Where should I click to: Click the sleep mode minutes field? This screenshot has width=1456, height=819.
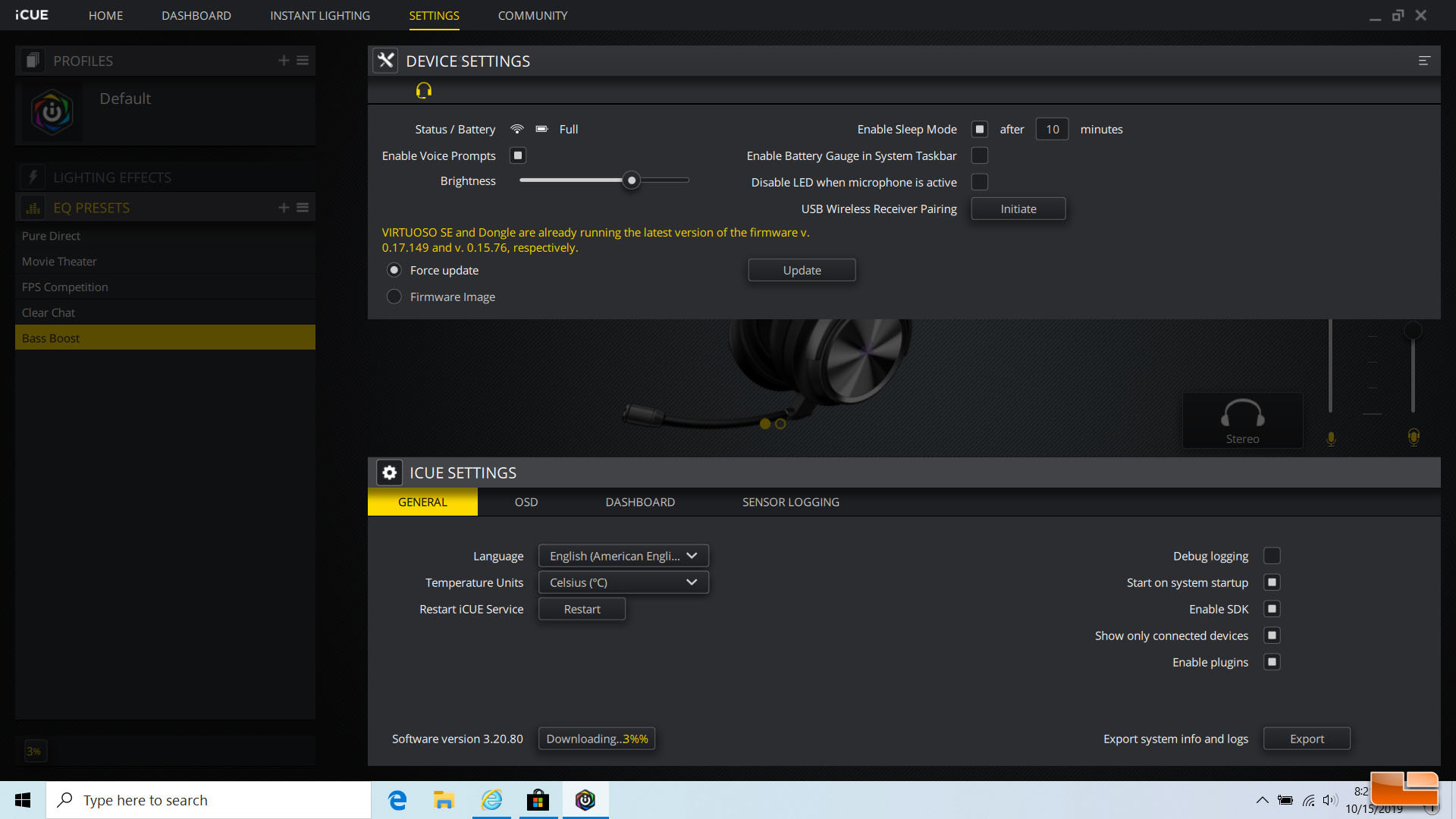[1052, 129]
